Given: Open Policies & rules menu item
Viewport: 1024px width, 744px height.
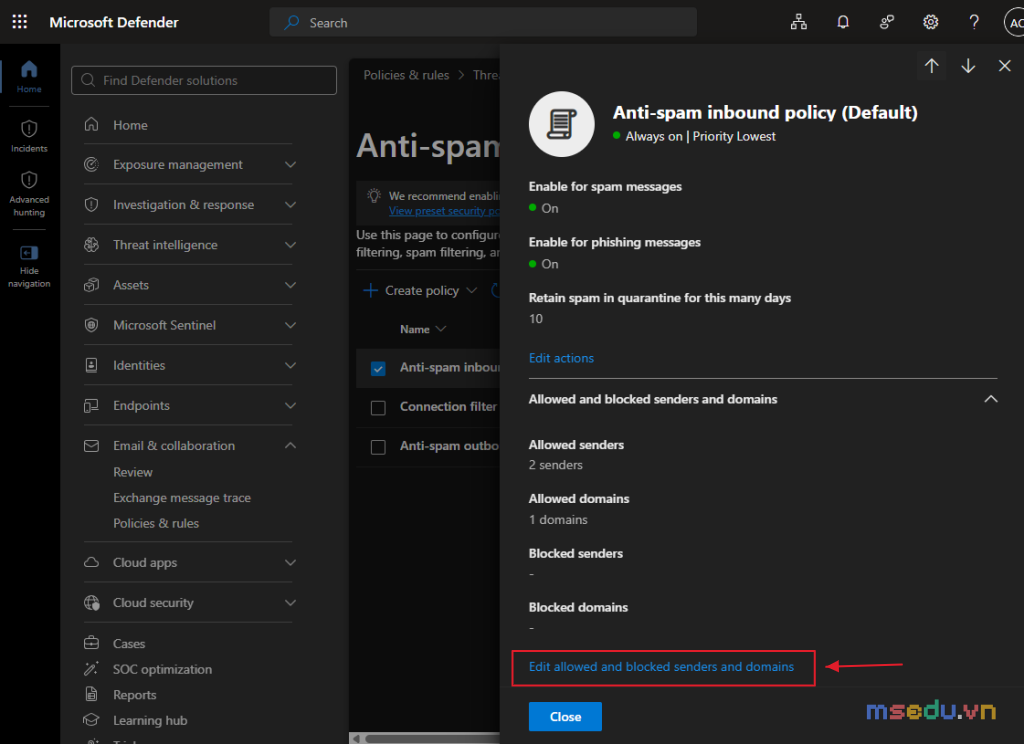Looking at the screenshot, I should coord(155,523).
